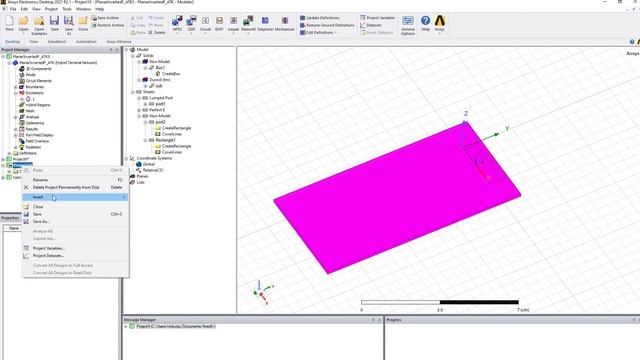Switch to the Automation ribbon tab
The image size is (640, 360).
coord(86,42)
